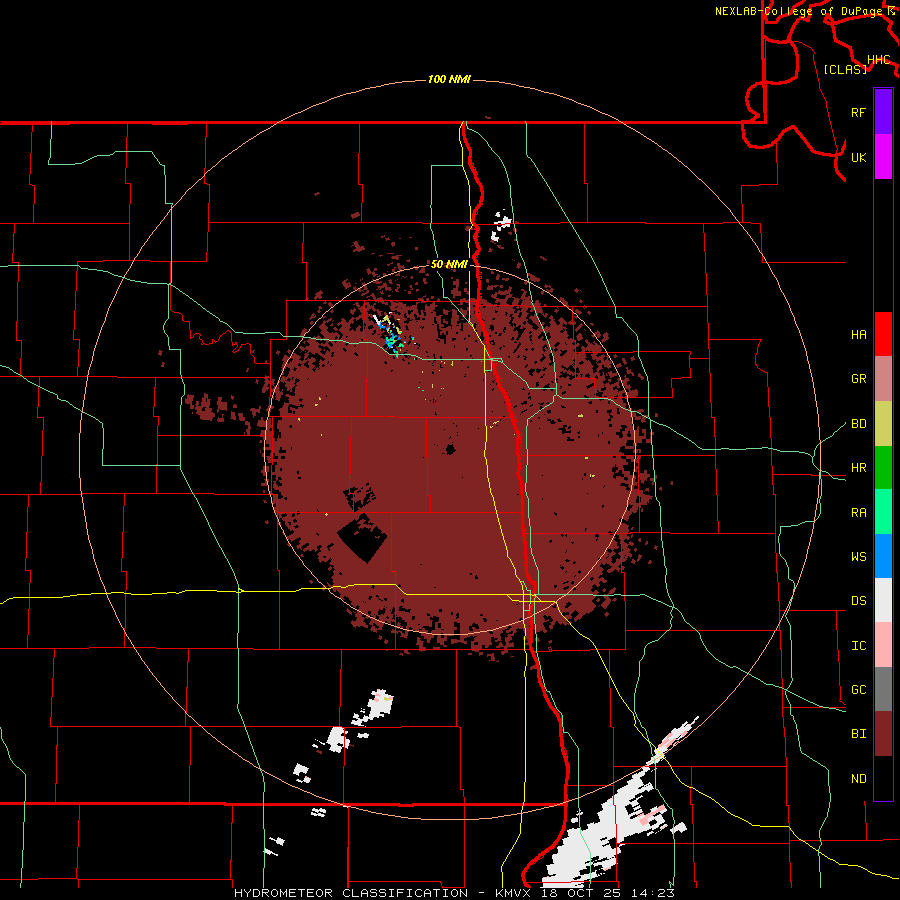Click the purple RF legend color swatch
The image size is (900, 900).
[883, 111]
